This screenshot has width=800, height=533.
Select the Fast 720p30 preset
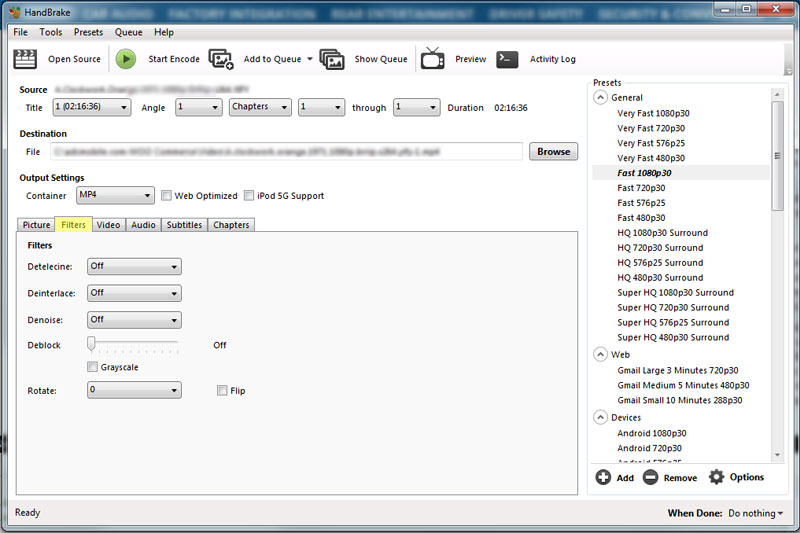(x=641, y=188)
